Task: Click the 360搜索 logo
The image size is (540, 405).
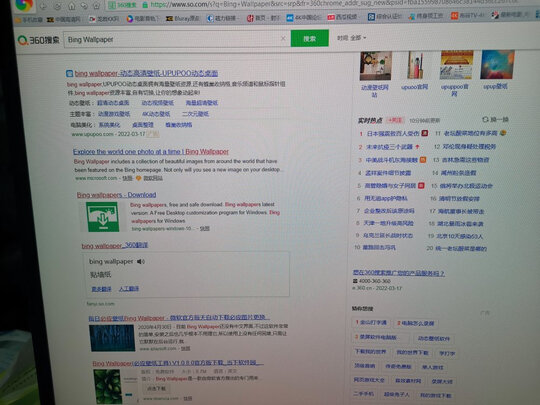Action: (38, 40)
